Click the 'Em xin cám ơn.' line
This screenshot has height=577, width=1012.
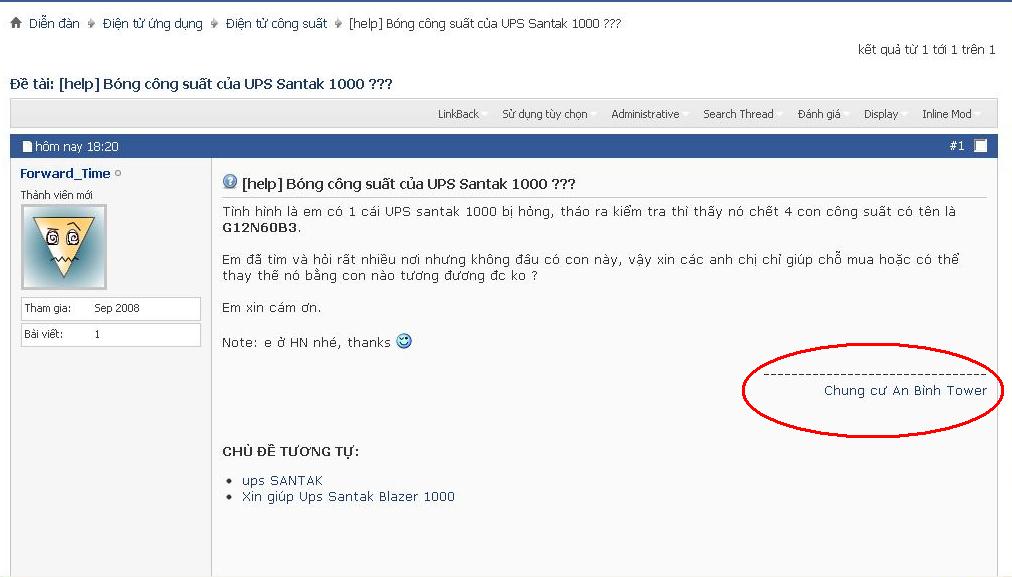pyautogui.click(x=271, y=308)
